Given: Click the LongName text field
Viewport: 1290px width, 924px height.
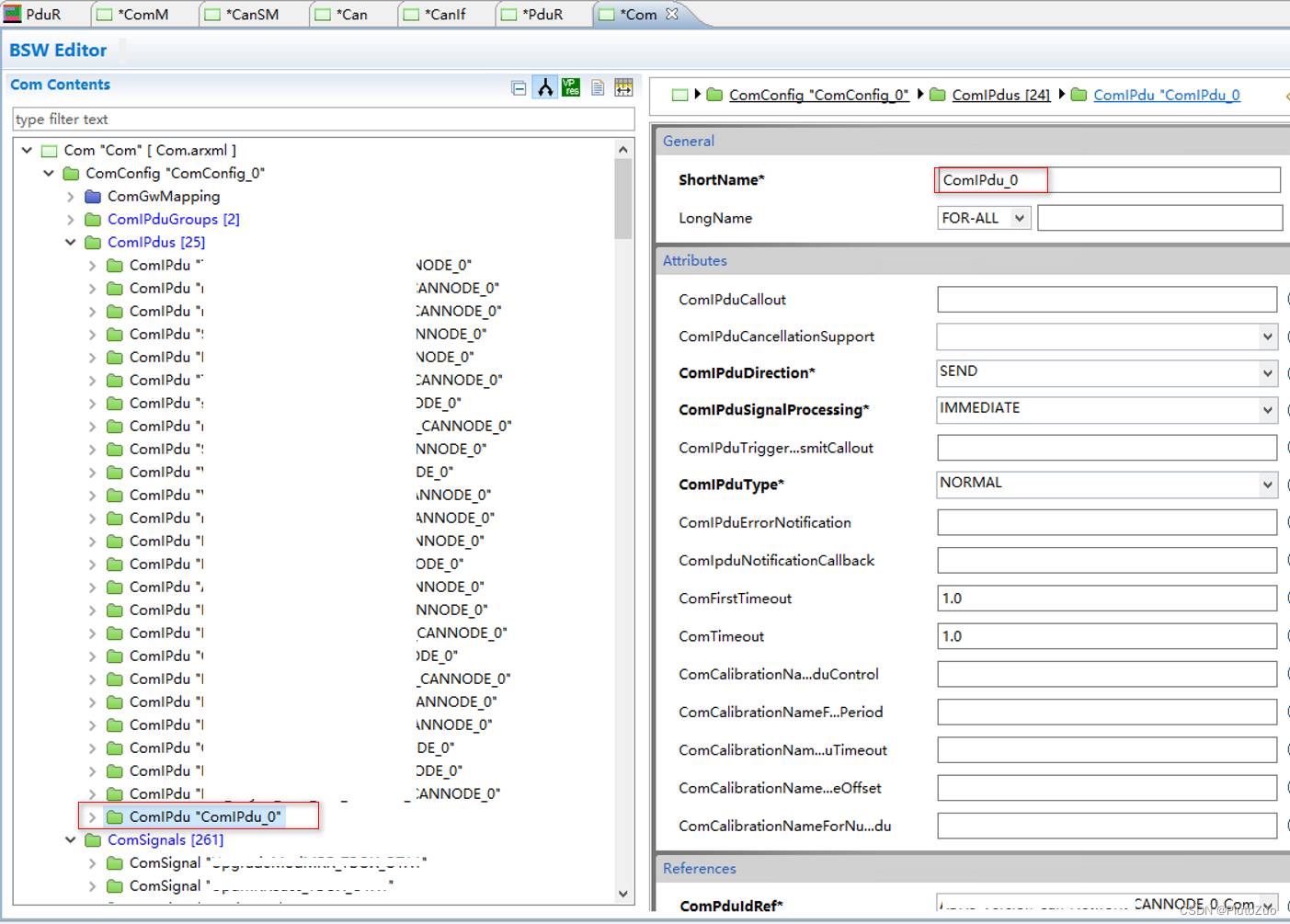Looking at the screenshot, I should pyautogui.click(x=1159, y=218).
